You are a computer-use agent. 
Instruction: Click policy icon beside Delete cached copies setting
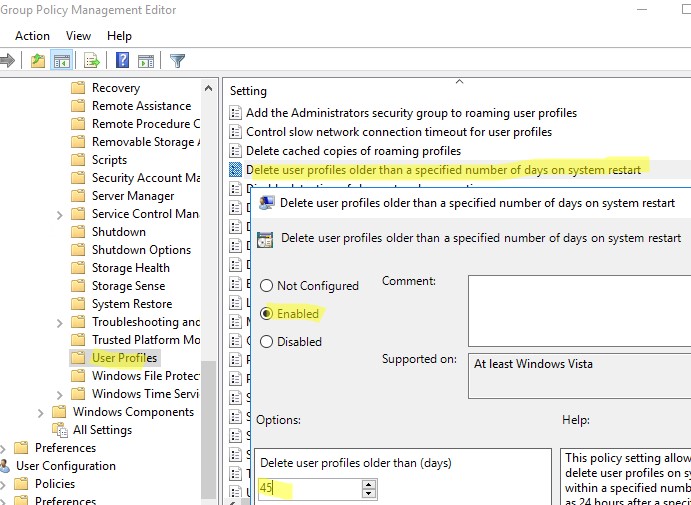(x=236, y=151)
